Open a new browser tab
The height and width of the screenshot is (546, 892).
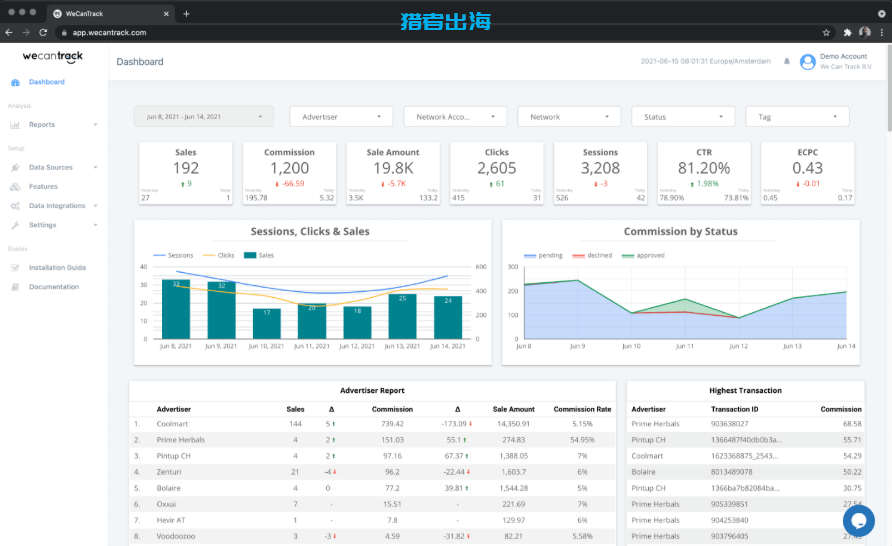click(x=187, y=13)
